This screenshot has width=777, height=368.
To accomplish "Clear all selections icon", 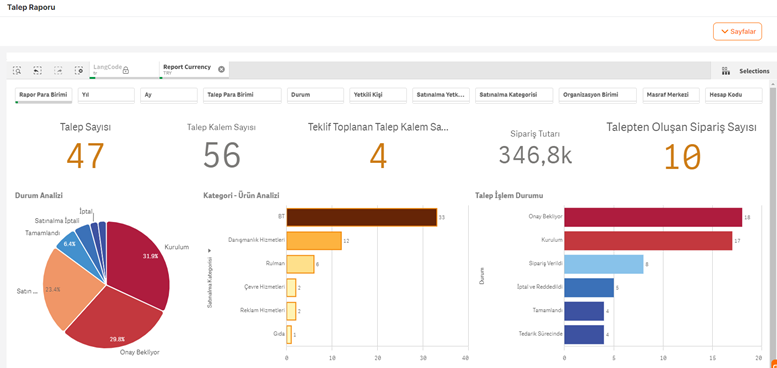I will (x=79, y=70).
